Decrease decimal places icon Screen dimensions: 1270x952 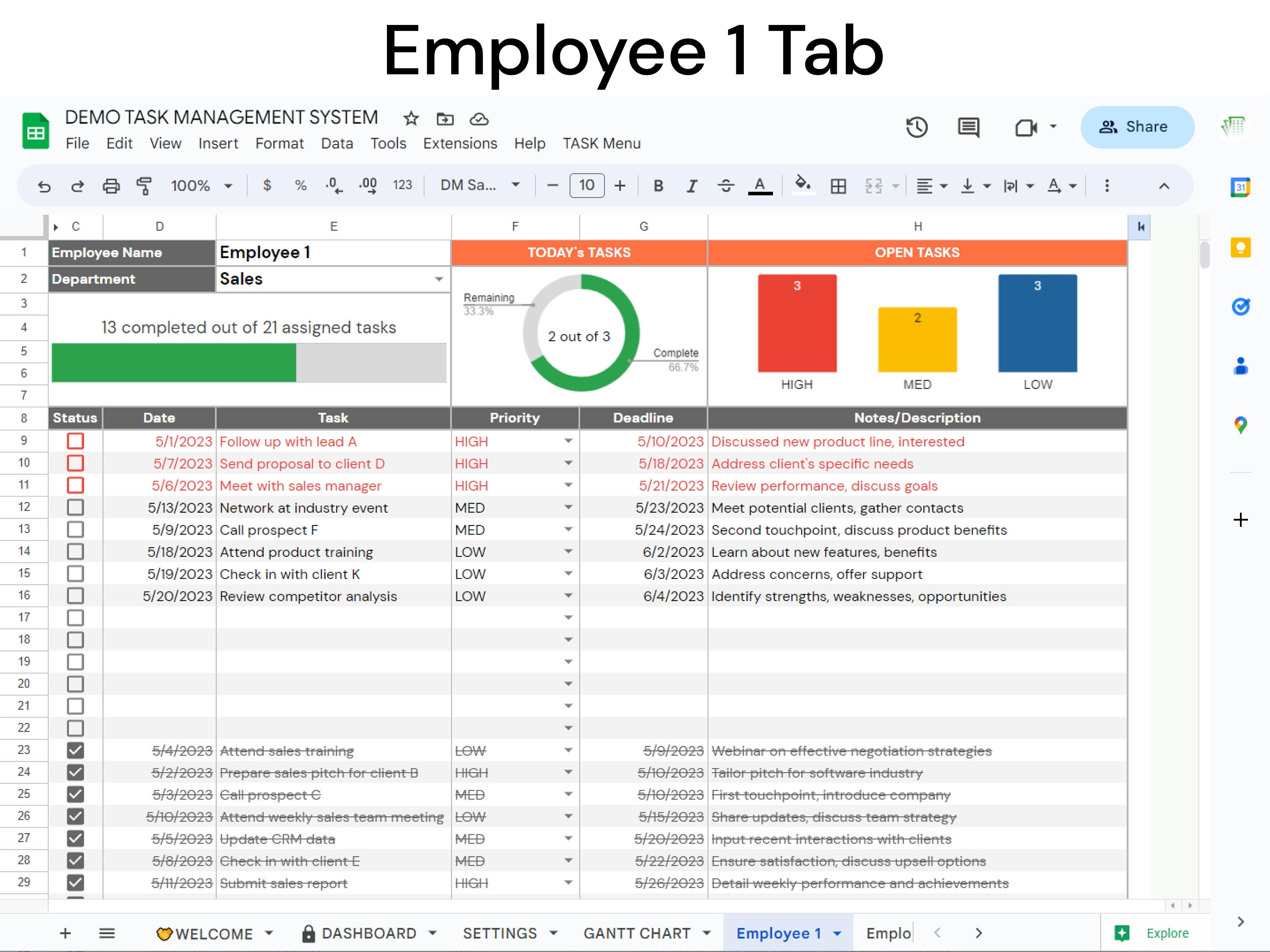[334, 185]
